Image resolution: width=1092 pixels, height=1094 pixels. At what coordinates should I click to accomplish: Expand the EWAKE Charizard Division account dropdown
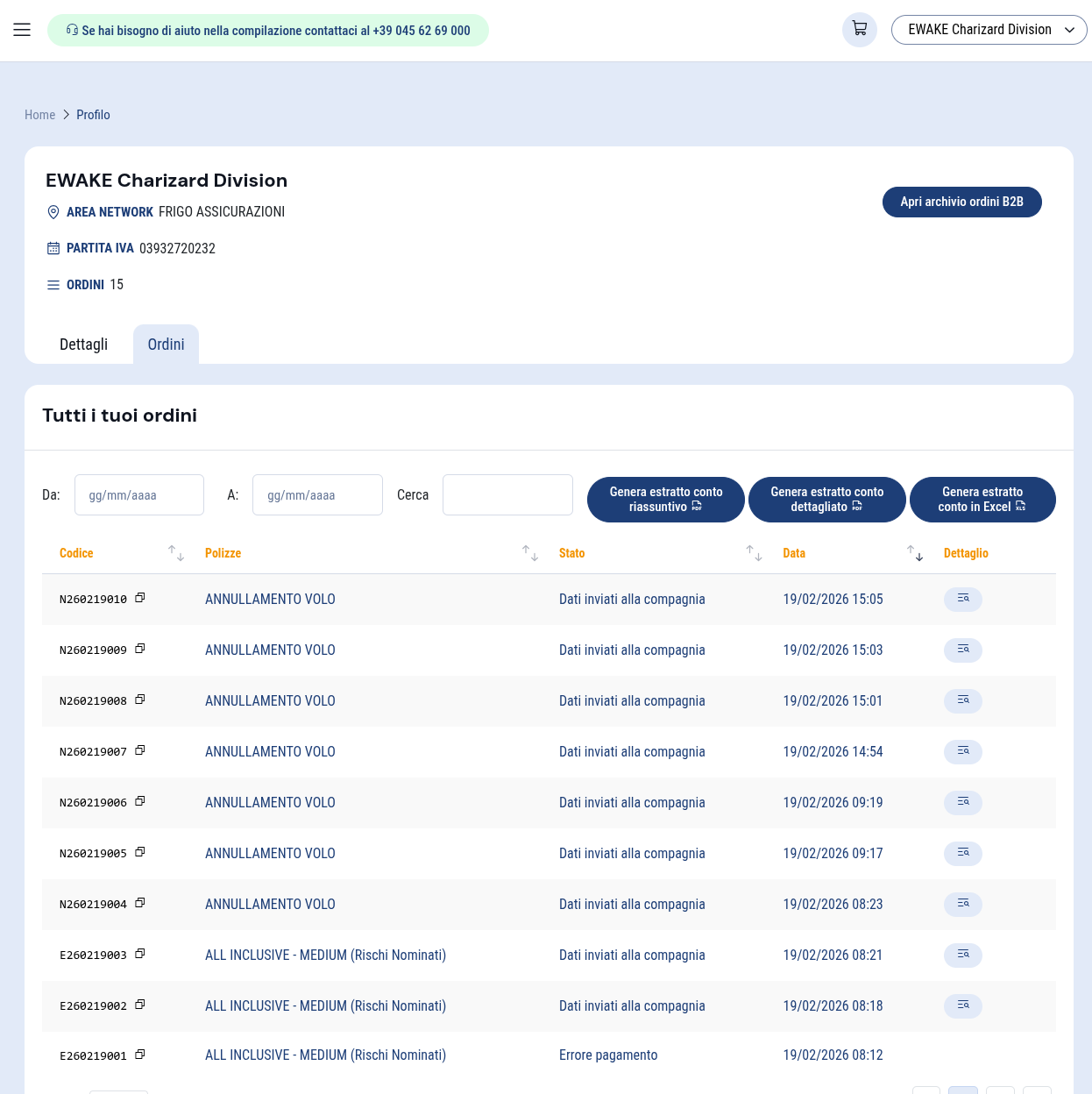tap(989, 30)
